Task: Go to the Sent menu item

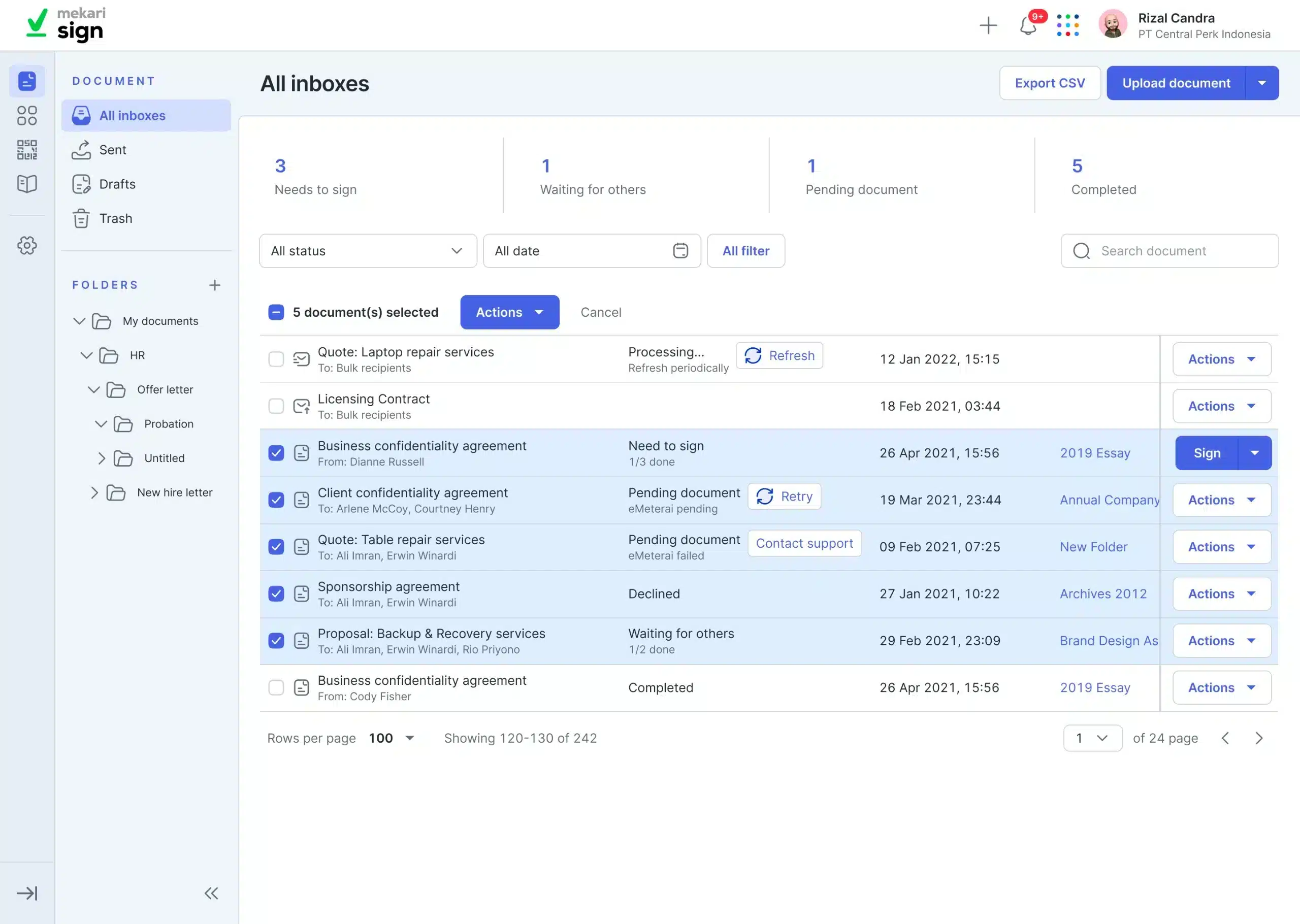Action: click(x=113, y=150)
